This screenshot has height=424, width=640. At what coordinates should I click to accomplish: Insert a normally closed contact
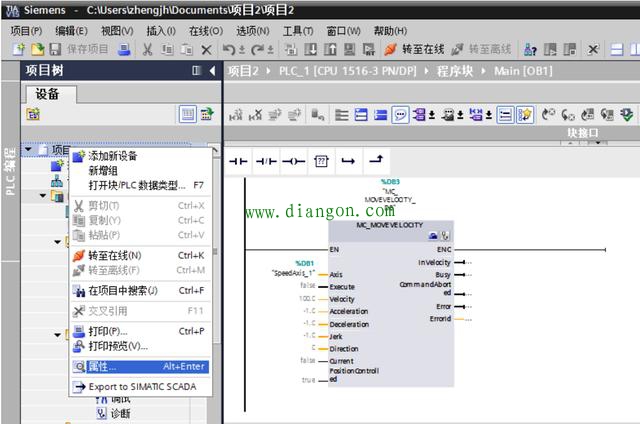(266, 160)
